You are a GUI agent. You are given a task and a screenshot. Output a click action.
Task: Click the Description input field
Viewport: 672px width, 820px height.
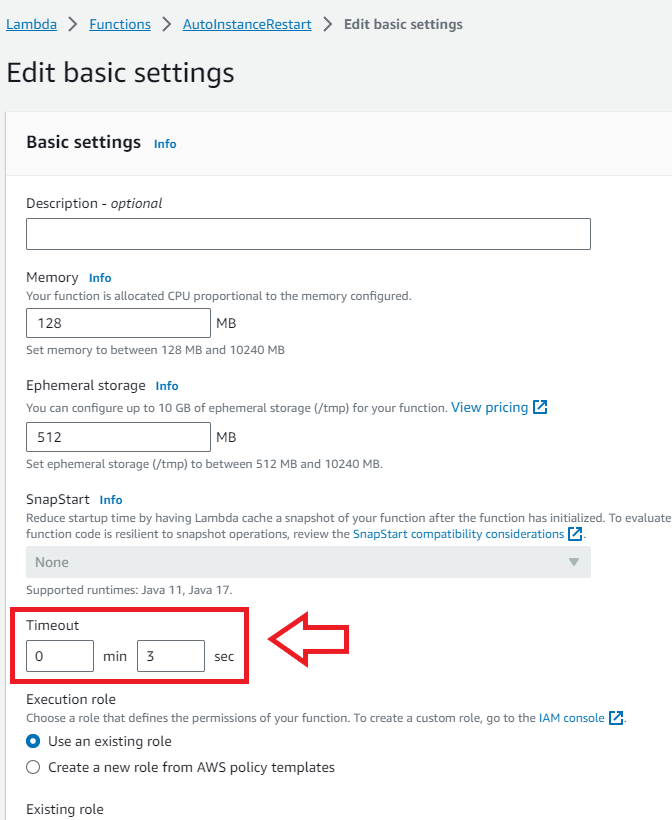point(306,233)
